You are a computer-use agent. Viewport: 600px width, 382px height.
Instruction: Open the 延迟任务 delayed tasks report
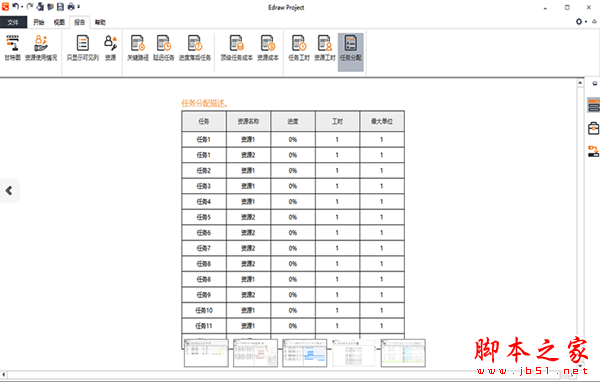click(x=164, y=48)
